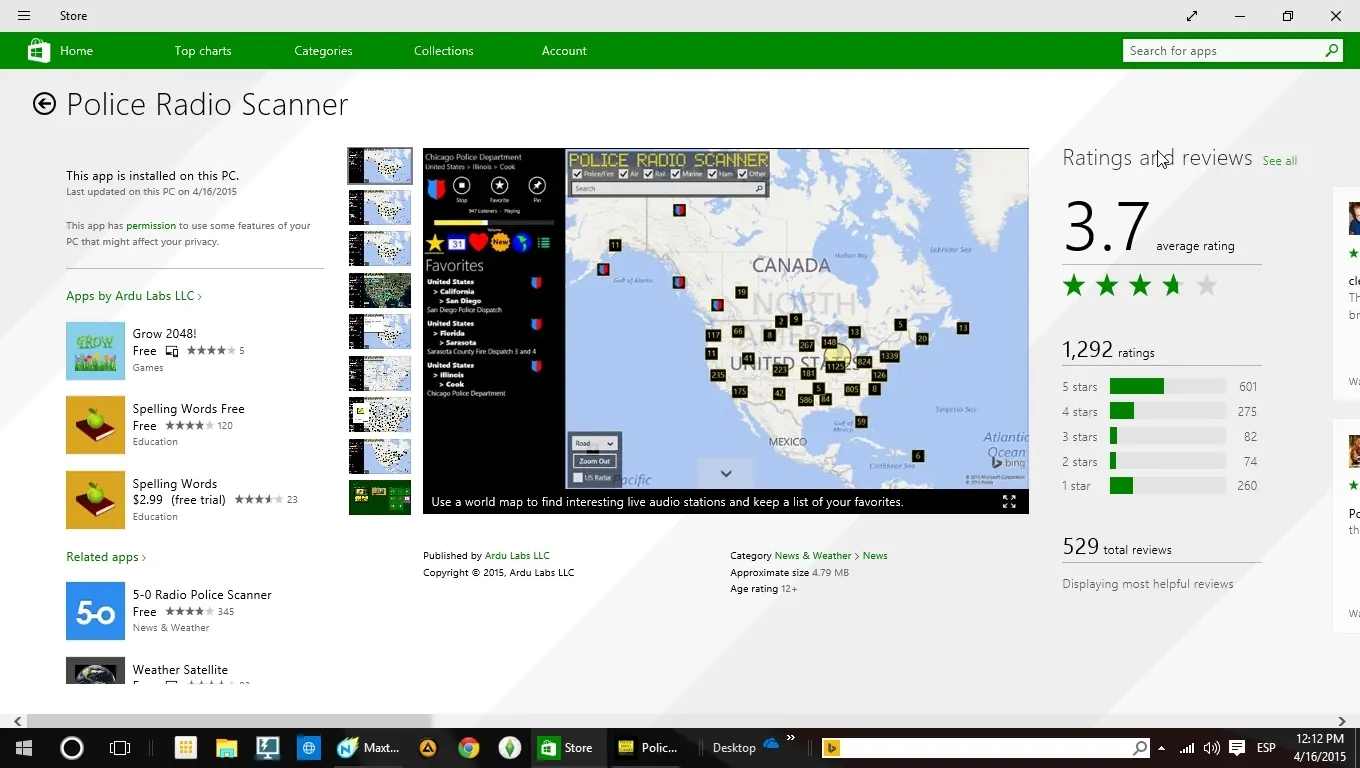This screenshot has height=768, width=1360.
Task: Click the ESP input language indicator
Action: 1266,748
